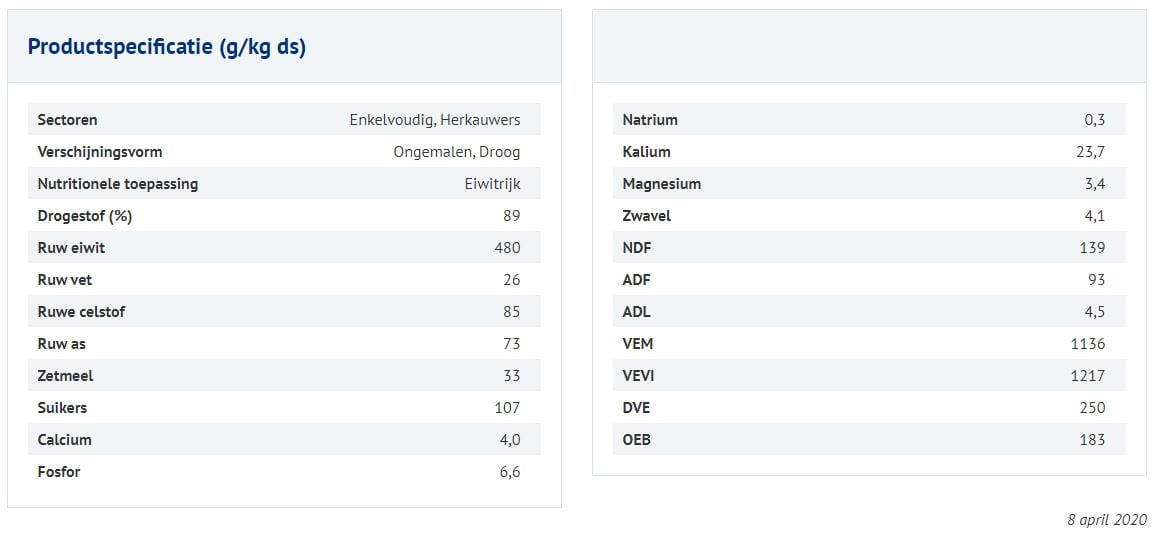Click the Ruwe celstof label
Image resolution: width=1162 pixels, height=539 pixels.
pyautogui.click(x=81, y=312)
